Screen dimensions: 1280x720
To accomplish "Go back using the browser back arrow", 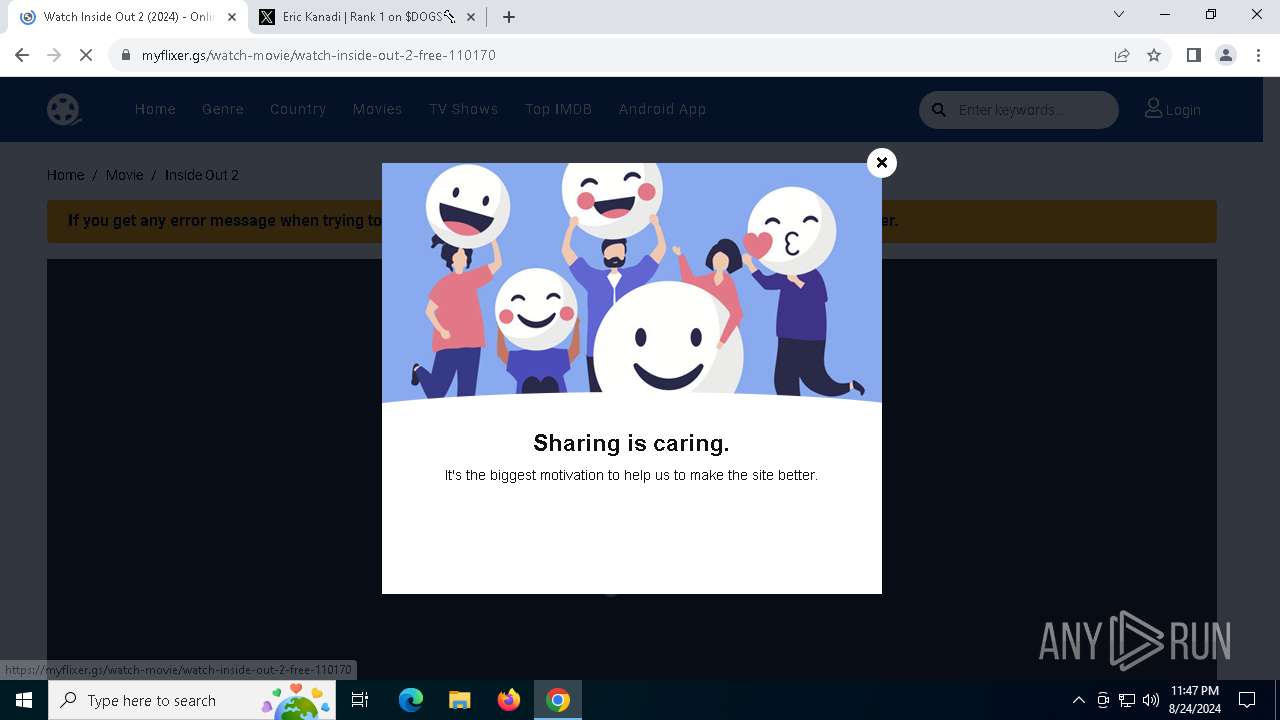I will coord(22,55).
